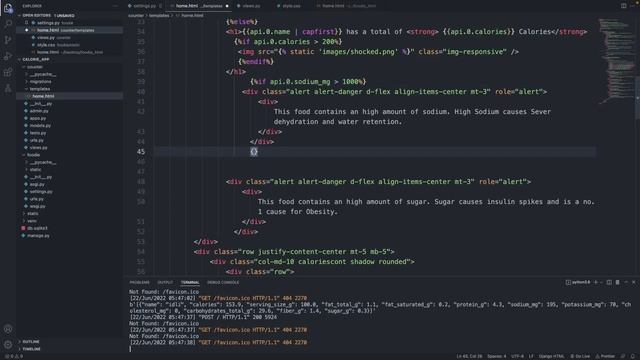Click the Ln 45 cursor position status item
Image resolution: width=640 pixels, height=360 pixels.
coord(469,356)
